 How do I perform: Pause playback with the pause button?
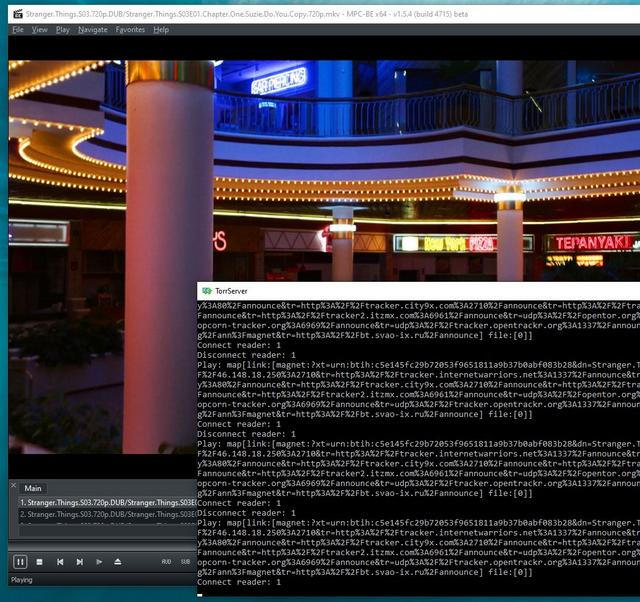point(20,562)
